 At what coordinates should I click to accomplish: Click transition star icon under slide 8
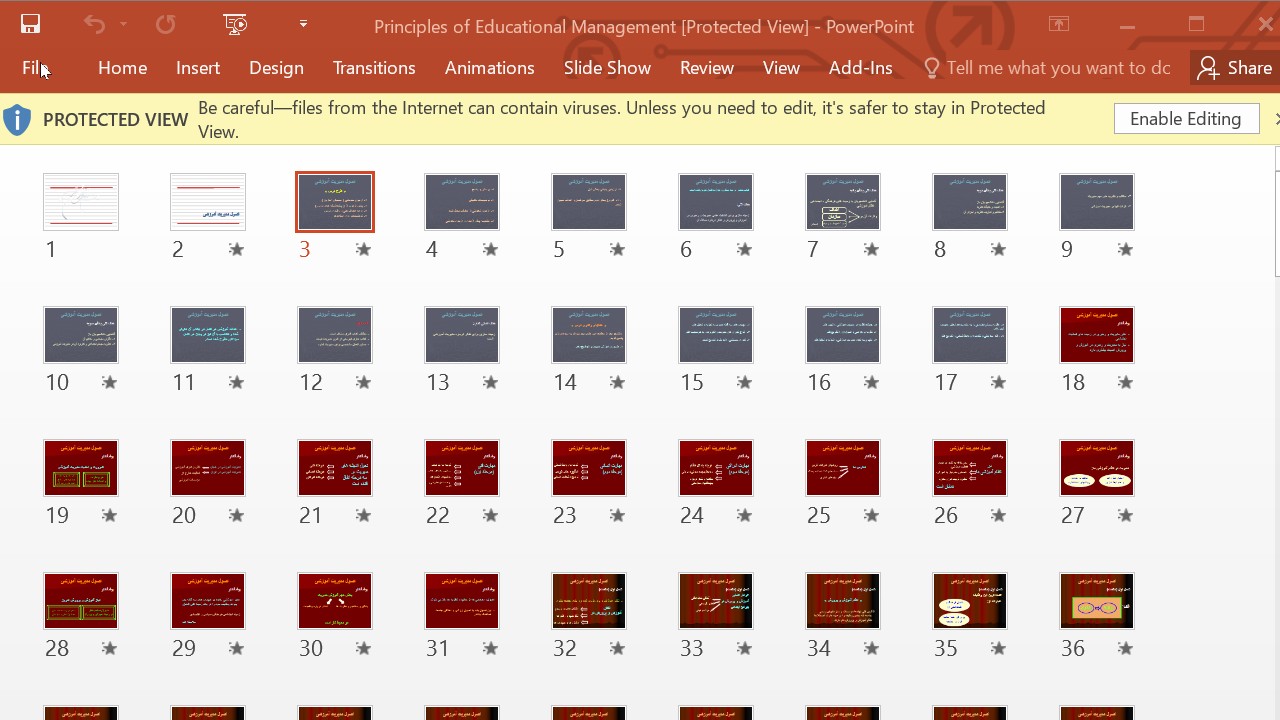click(998, 249)
